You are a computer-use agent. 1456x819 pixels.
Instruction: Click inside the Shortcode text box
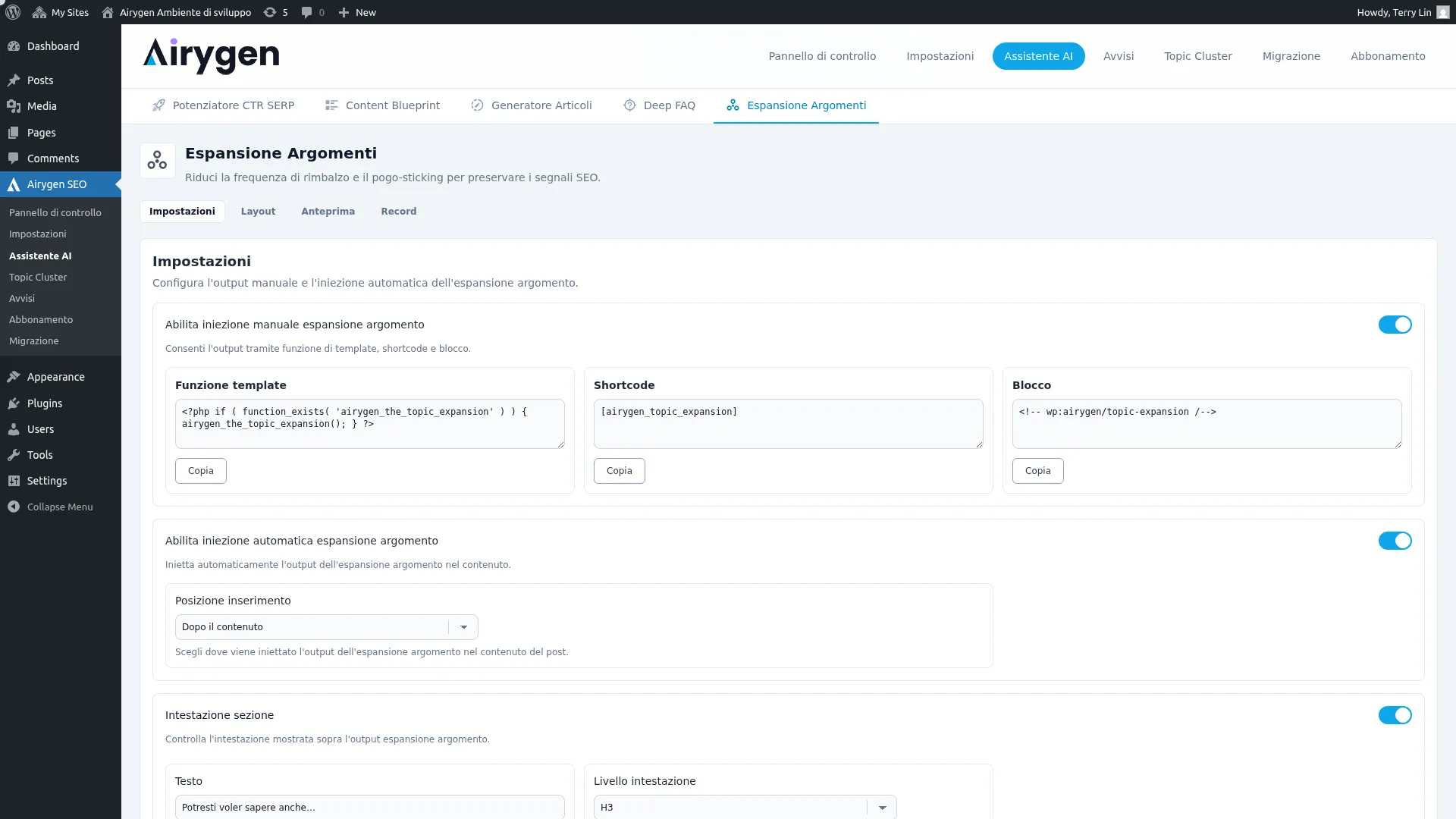point(789,424)
